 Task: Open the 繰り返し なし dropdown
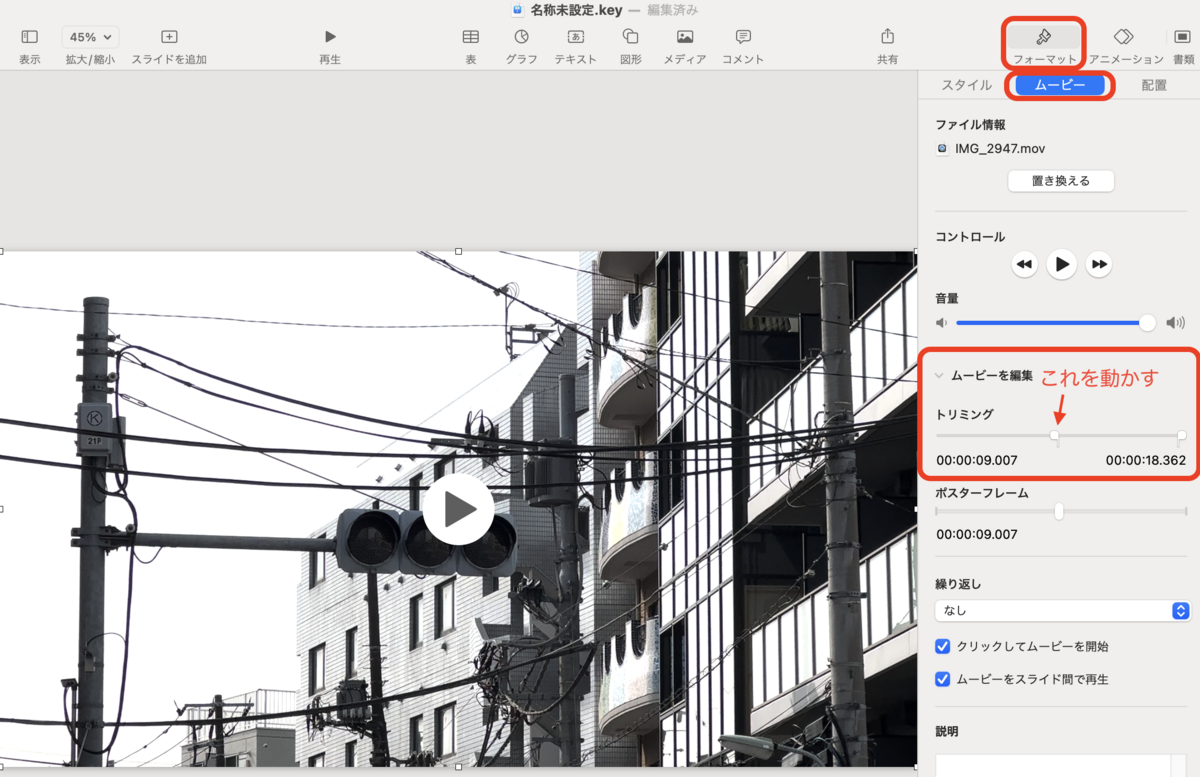tap(1062, 610)
